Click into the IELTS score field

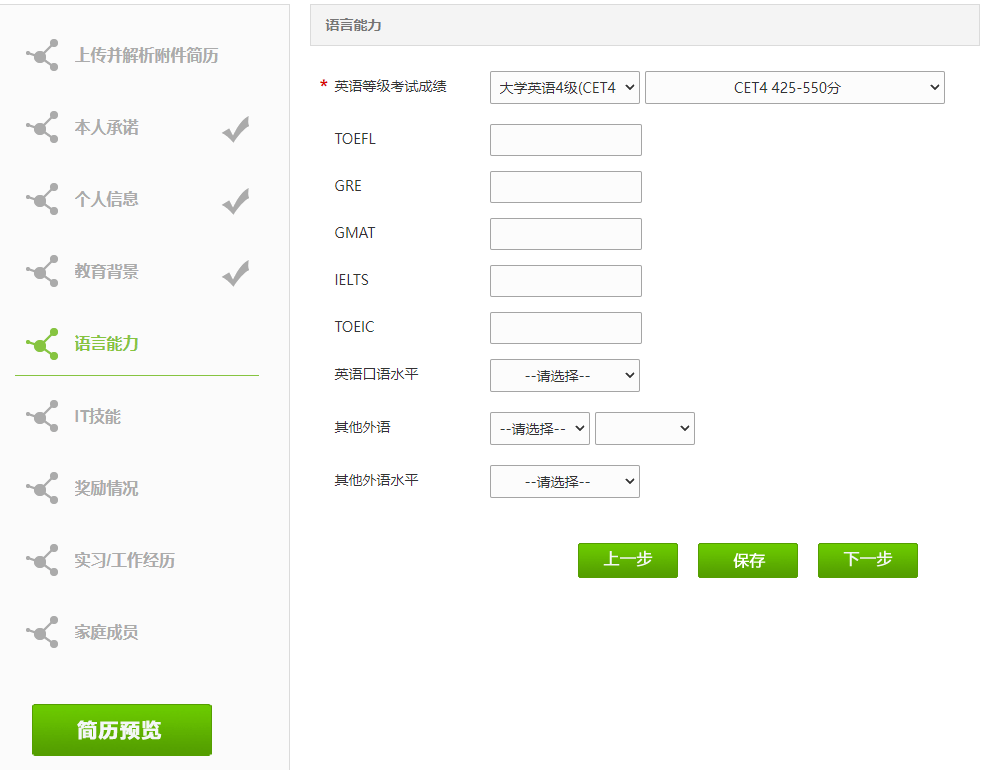pyautogui.click(x=565, y=281)
